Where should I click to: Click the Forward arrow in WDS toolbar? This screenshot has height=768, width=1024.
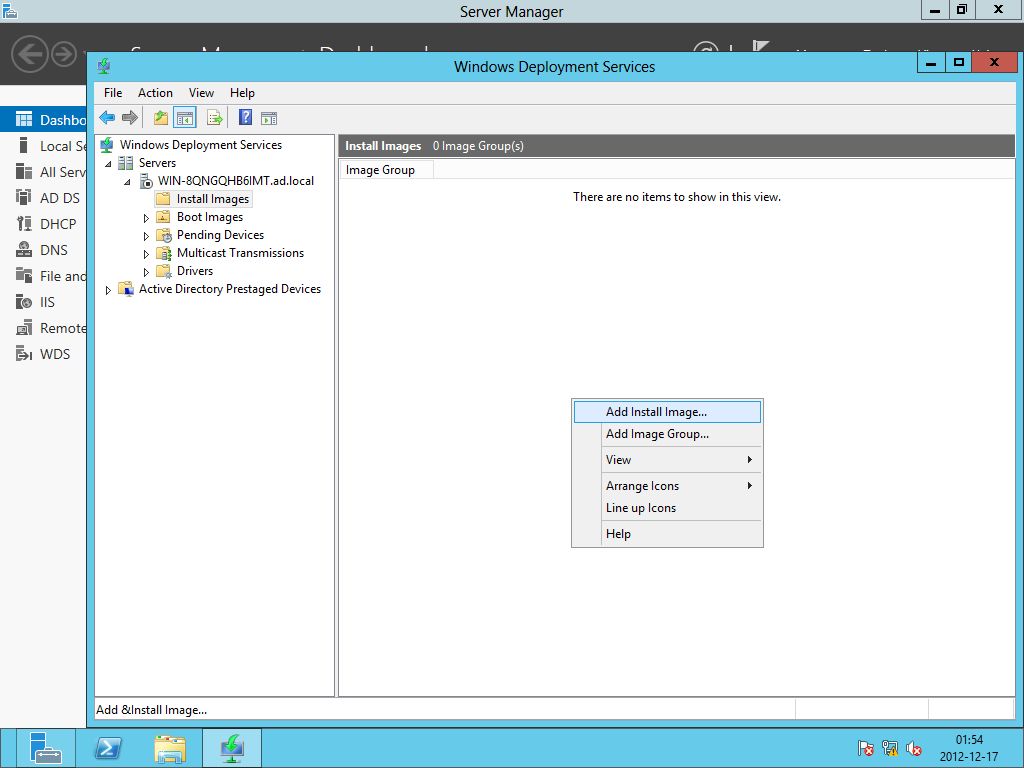coord(130,118)
